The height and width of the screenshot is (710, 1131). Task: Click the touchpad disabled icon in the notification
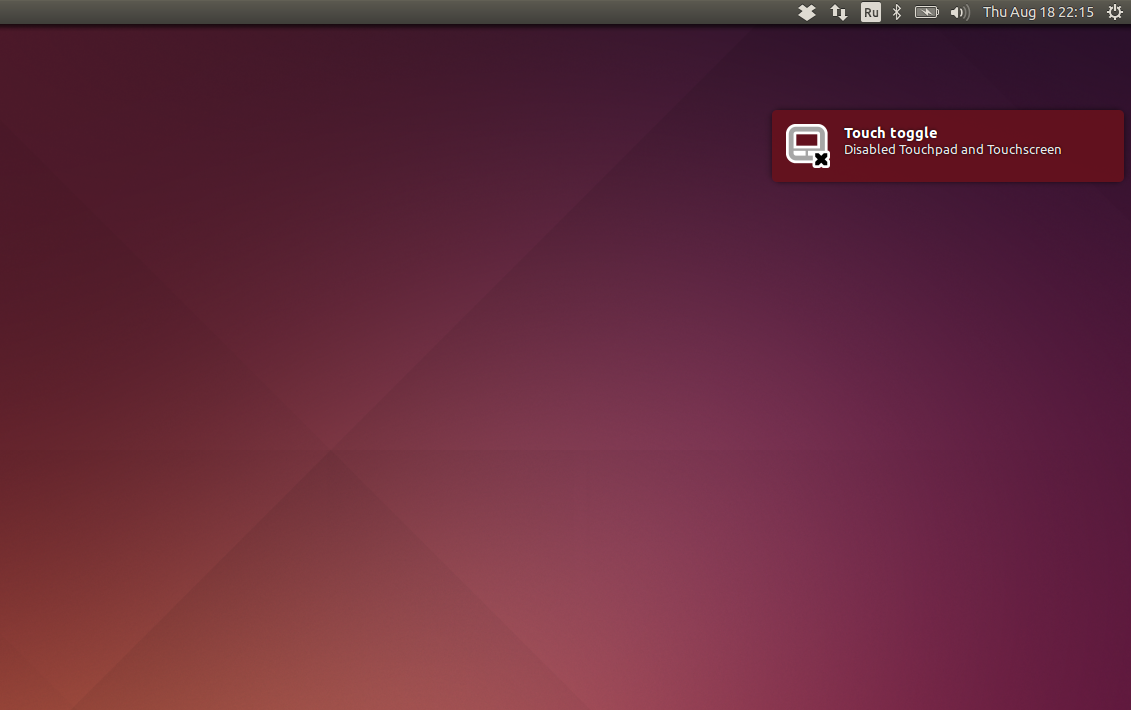coord(808,146)
